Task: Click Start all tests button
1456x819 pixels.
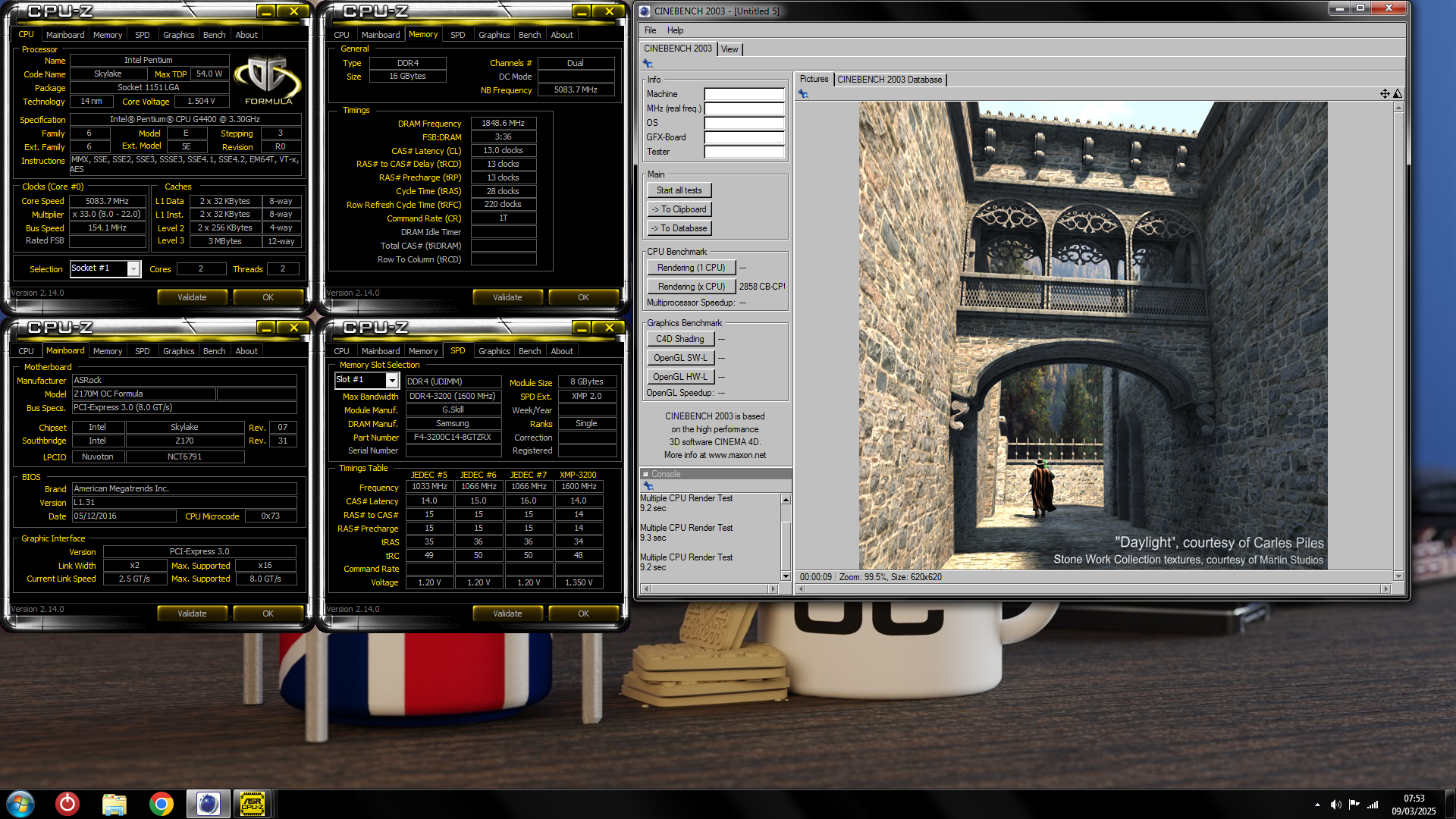Action: pyautogui.click(x=679, y=190)
